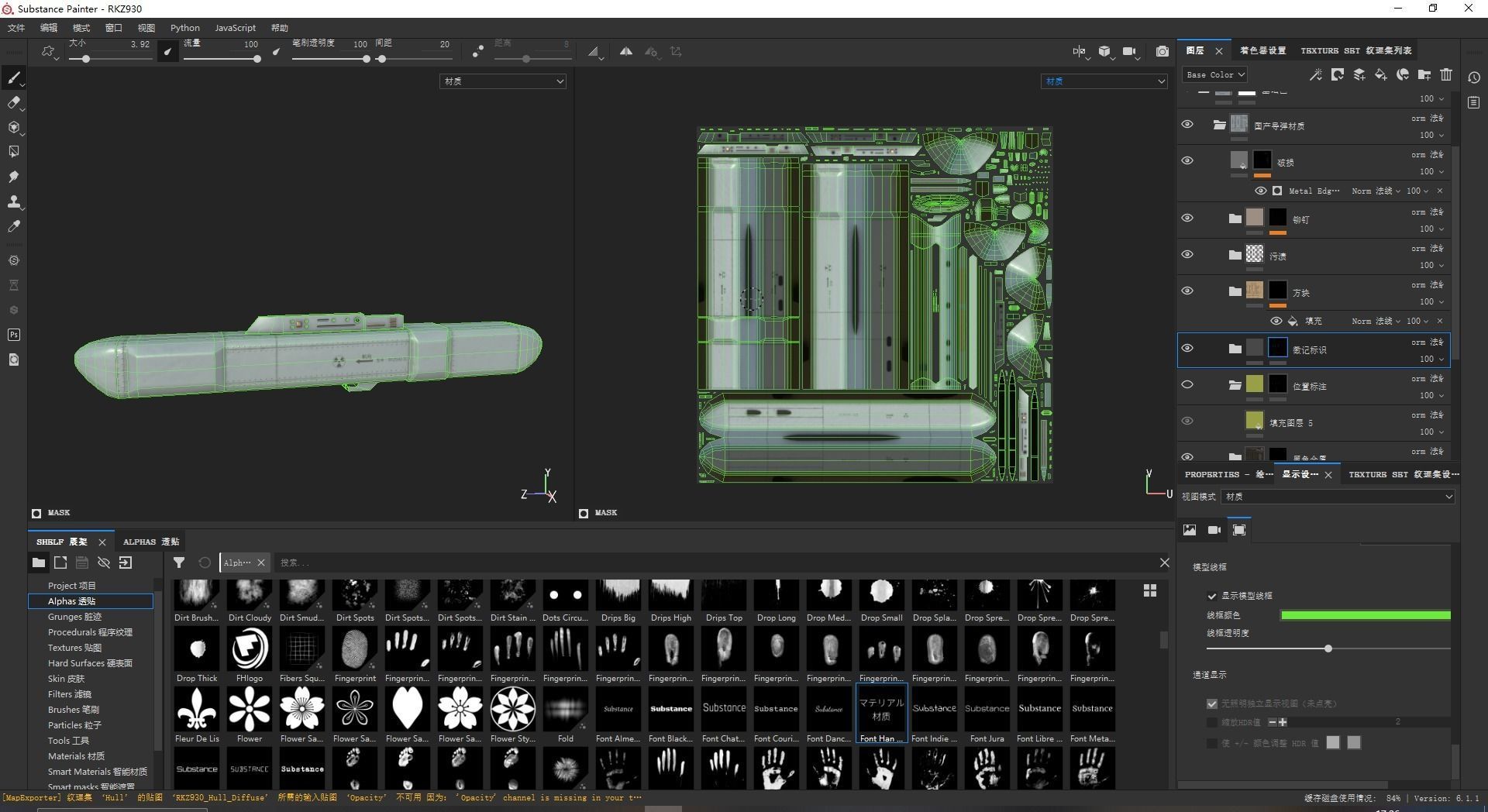Image resolution: width=1488 pixels, height=812 pixels.
Task: Select the Smudge tool
Action: 14,177
